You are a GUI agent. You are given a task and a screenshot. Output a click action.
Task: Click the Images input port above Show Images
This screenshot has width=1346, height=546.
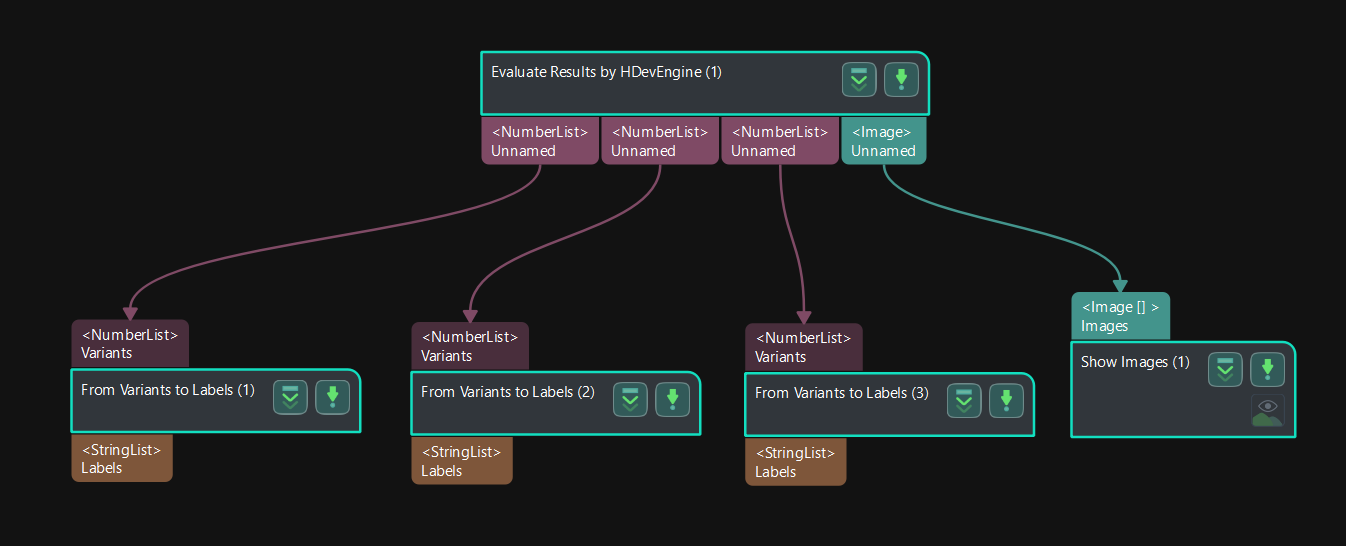tap(1120, 316)
